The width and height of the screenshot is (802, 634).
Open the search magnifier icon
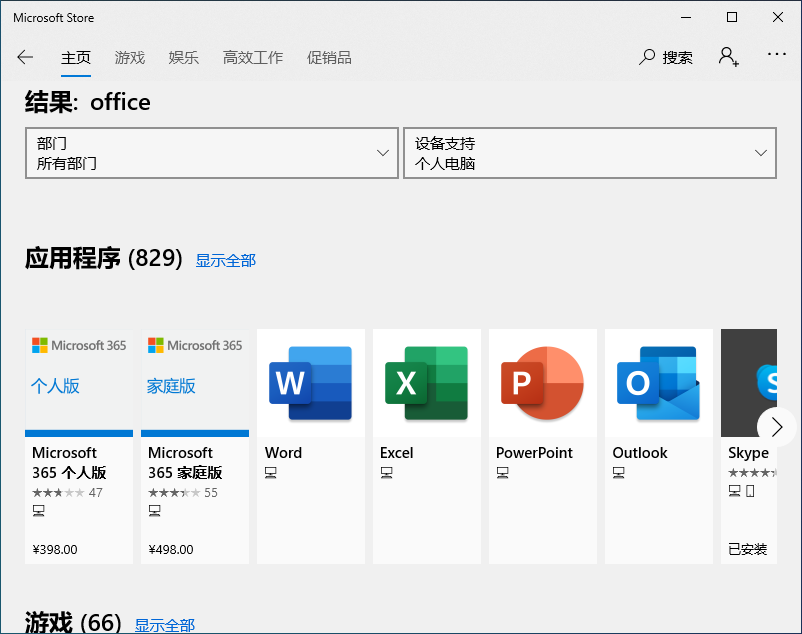648,57
